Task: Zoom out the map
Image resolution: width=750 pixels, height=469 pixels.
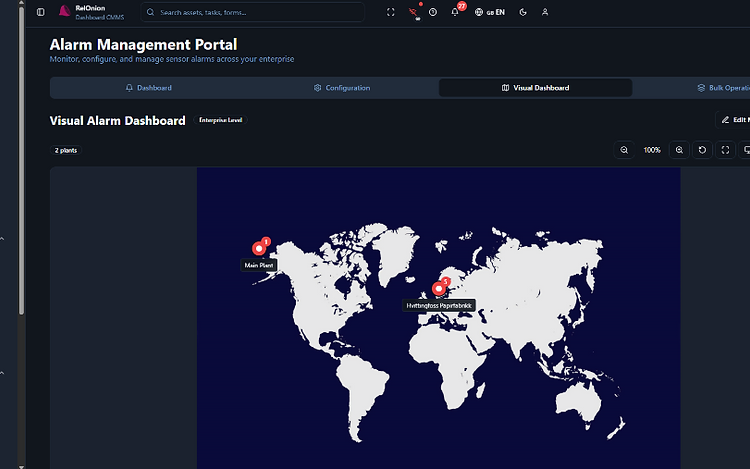Action: click(x=624, y=150)
